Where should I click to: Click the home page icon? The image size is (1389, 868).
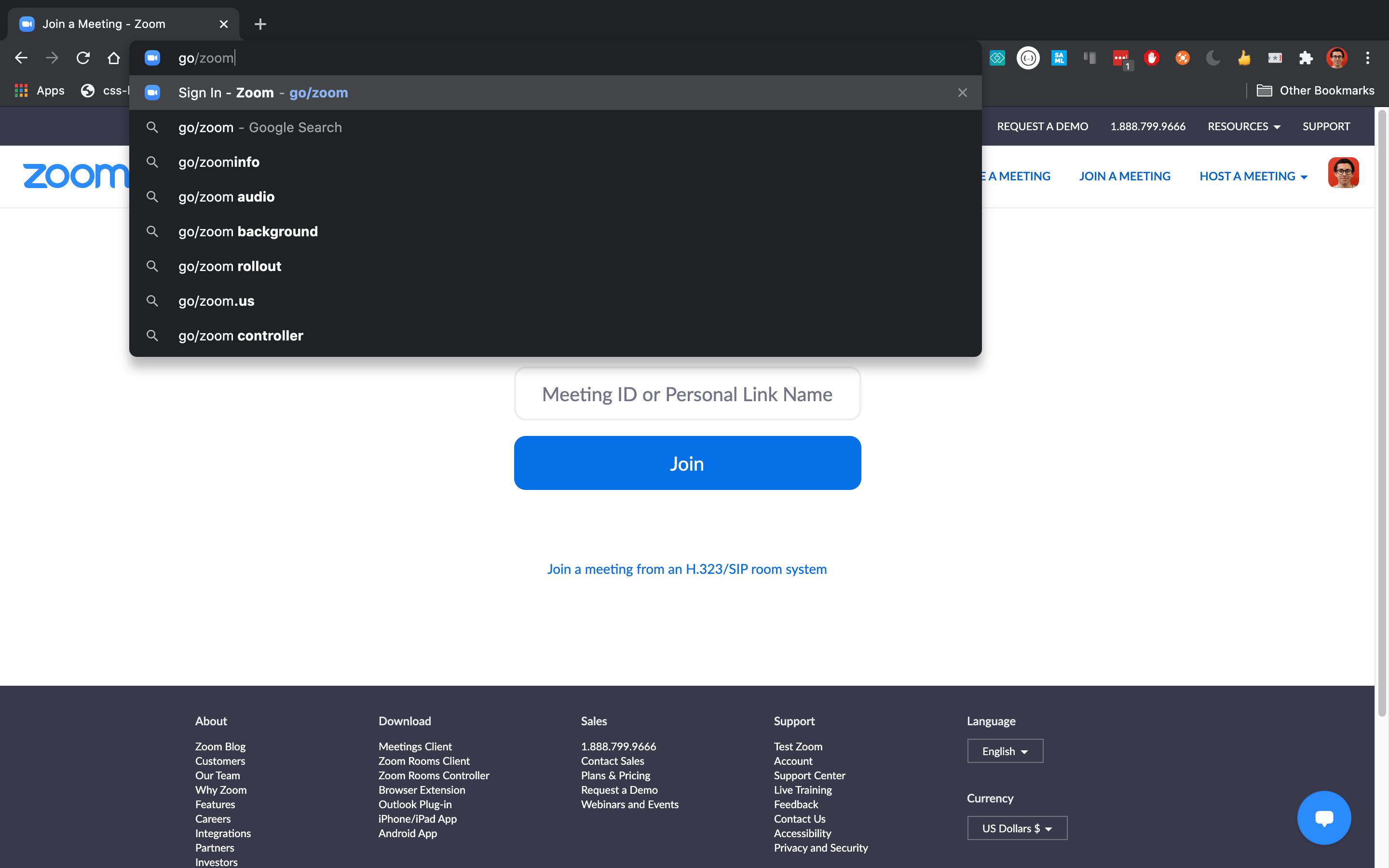(114, 58)
